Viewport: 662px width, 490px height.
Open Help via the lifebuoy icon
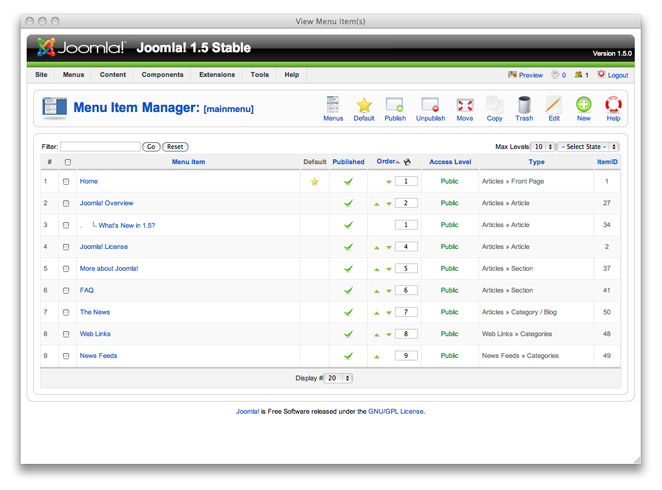click(x=613, y=105)
